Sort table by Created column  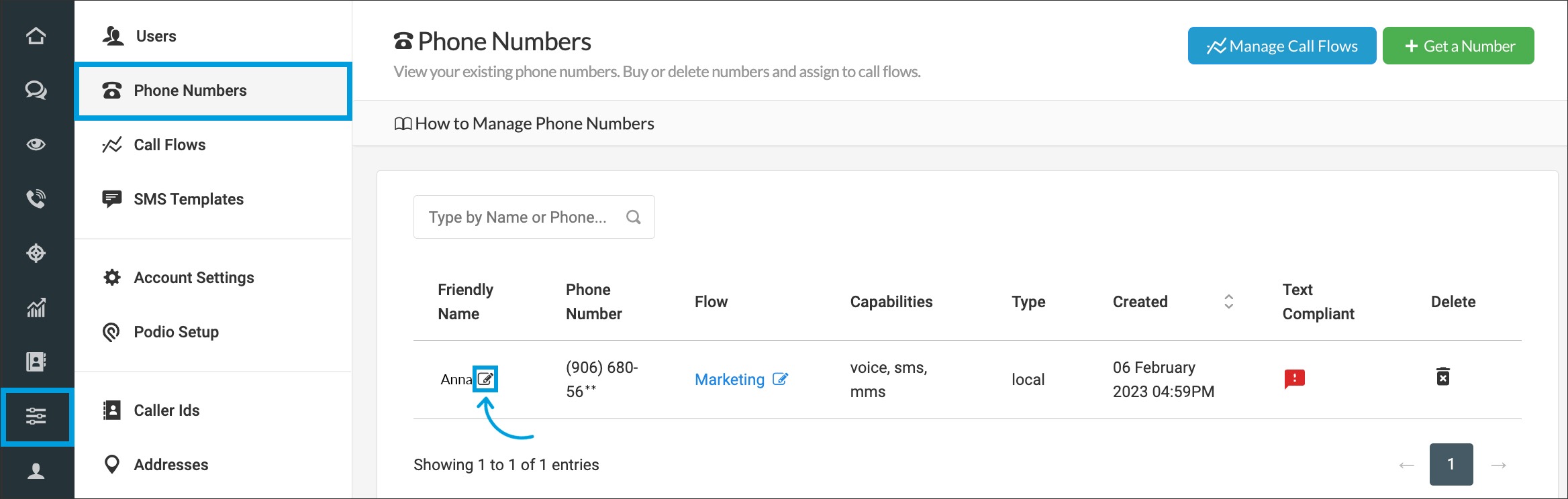click(1228, 302)
